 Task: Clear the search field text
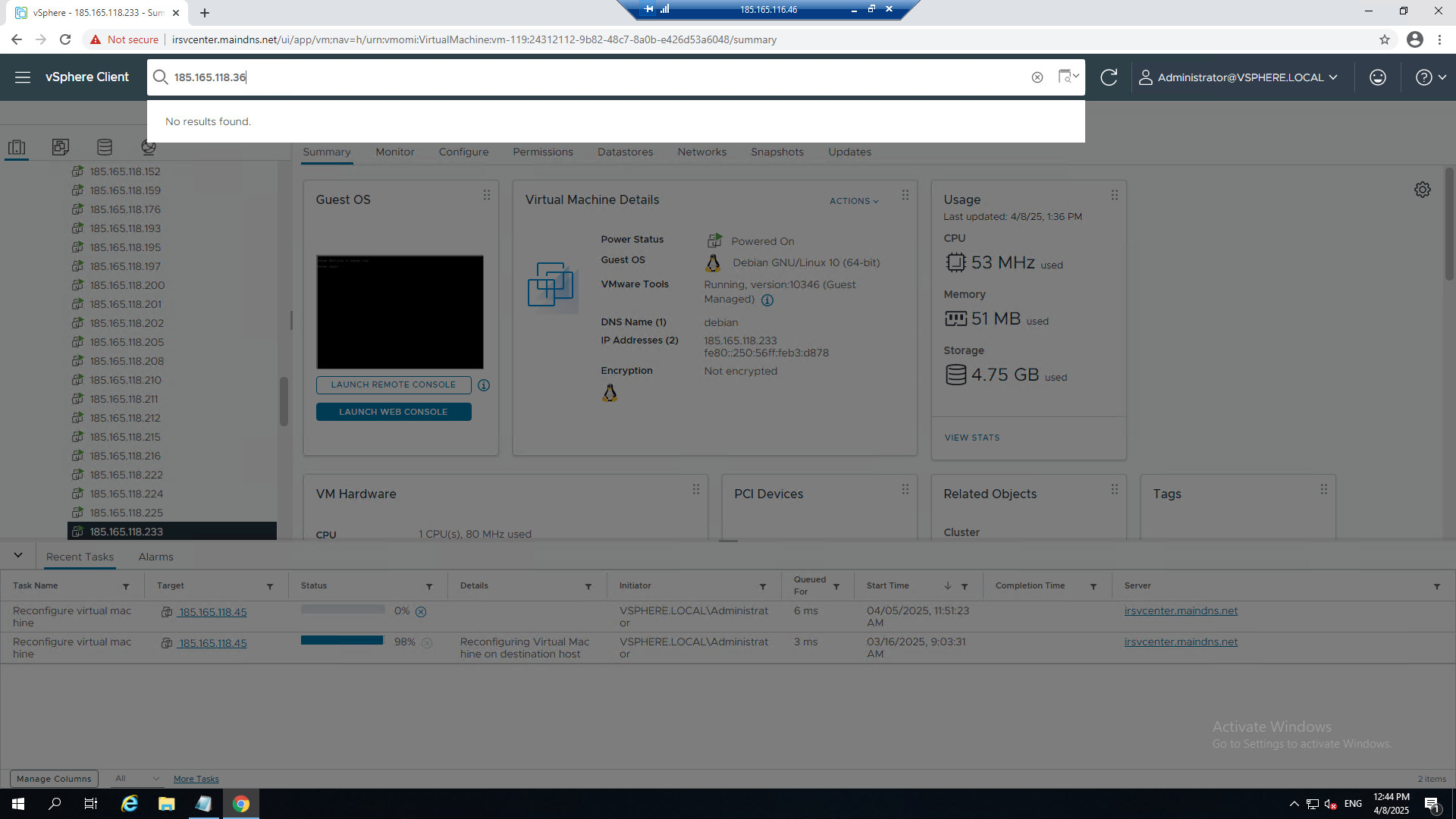[x=1037, y=77]
